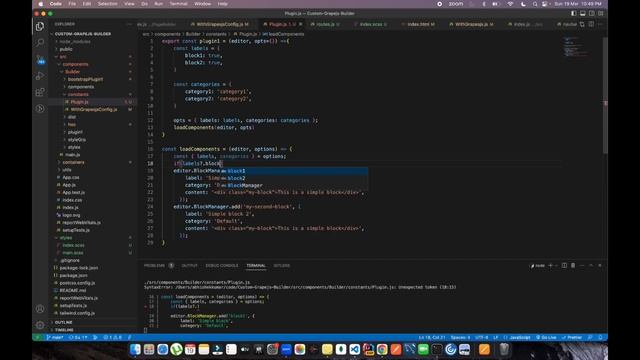
Task: Split the terminal with split icon
Action: tap(564, 265)
